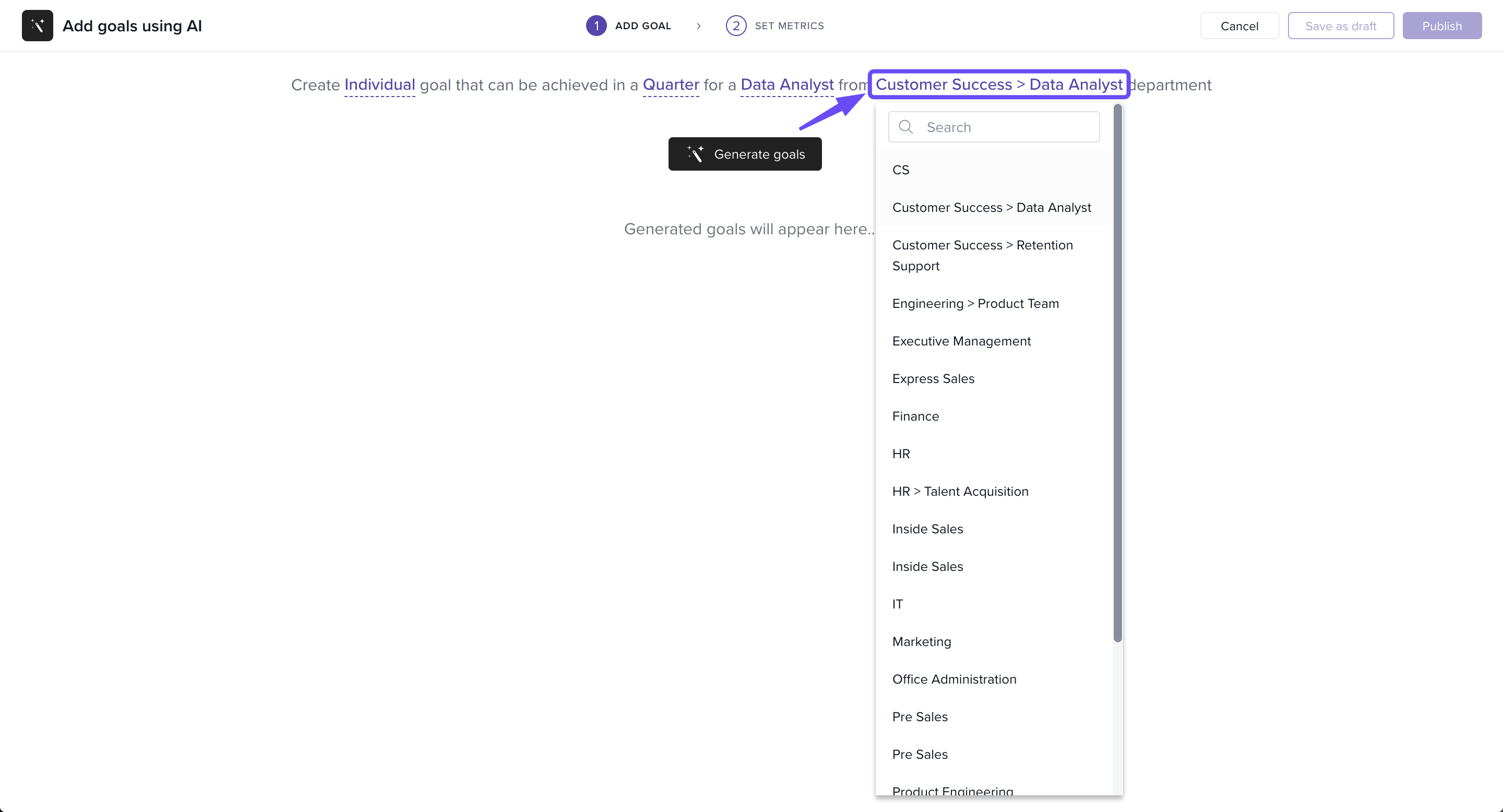Choose HR > Talent Acquisition option
Screen dimensions: 1503x812
click(x=960, y=491)
